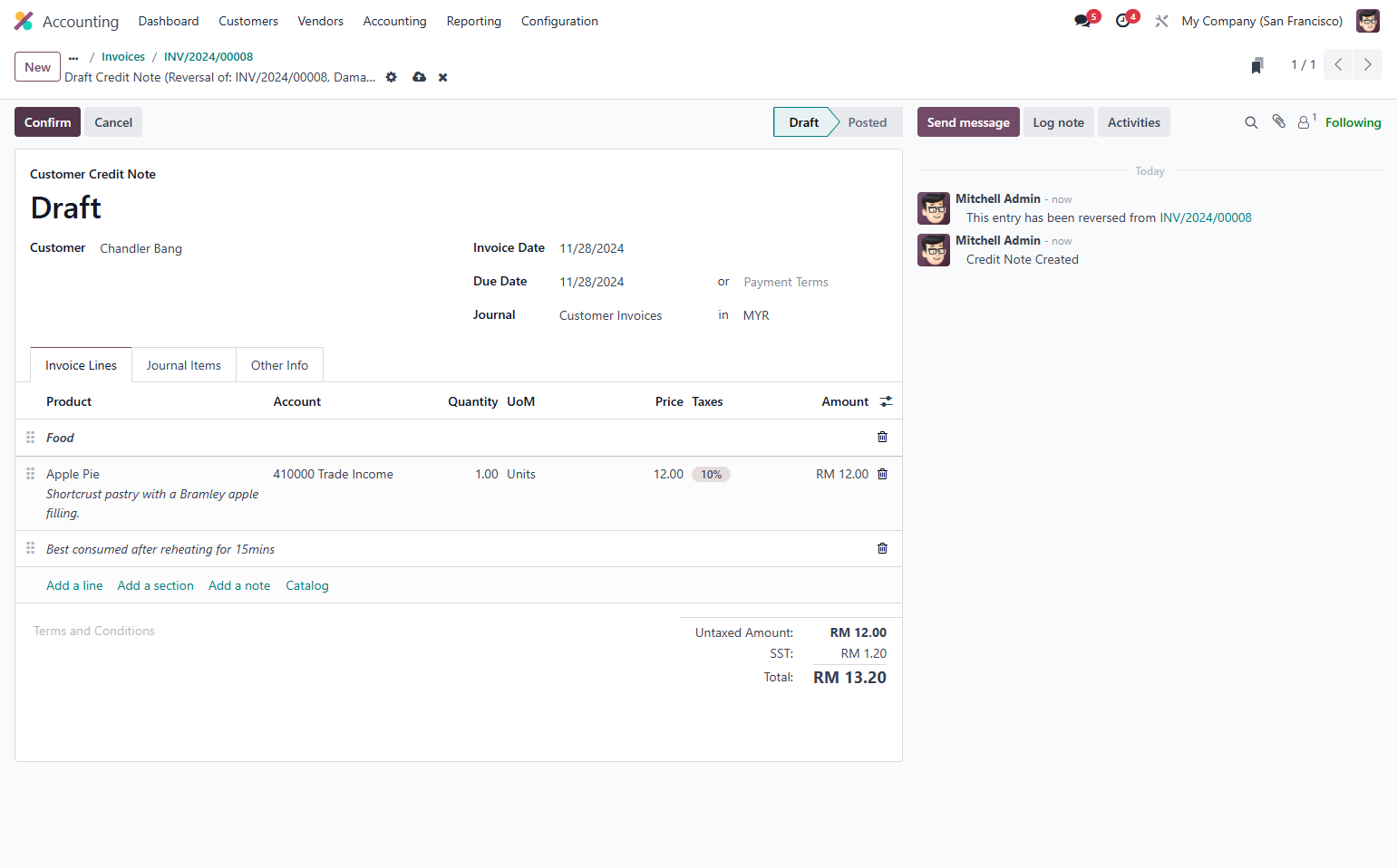Viewport: 1397px width, 868px height.
Task: Delete the 'Best consumed after reheating' note
Action: [882, 548]
